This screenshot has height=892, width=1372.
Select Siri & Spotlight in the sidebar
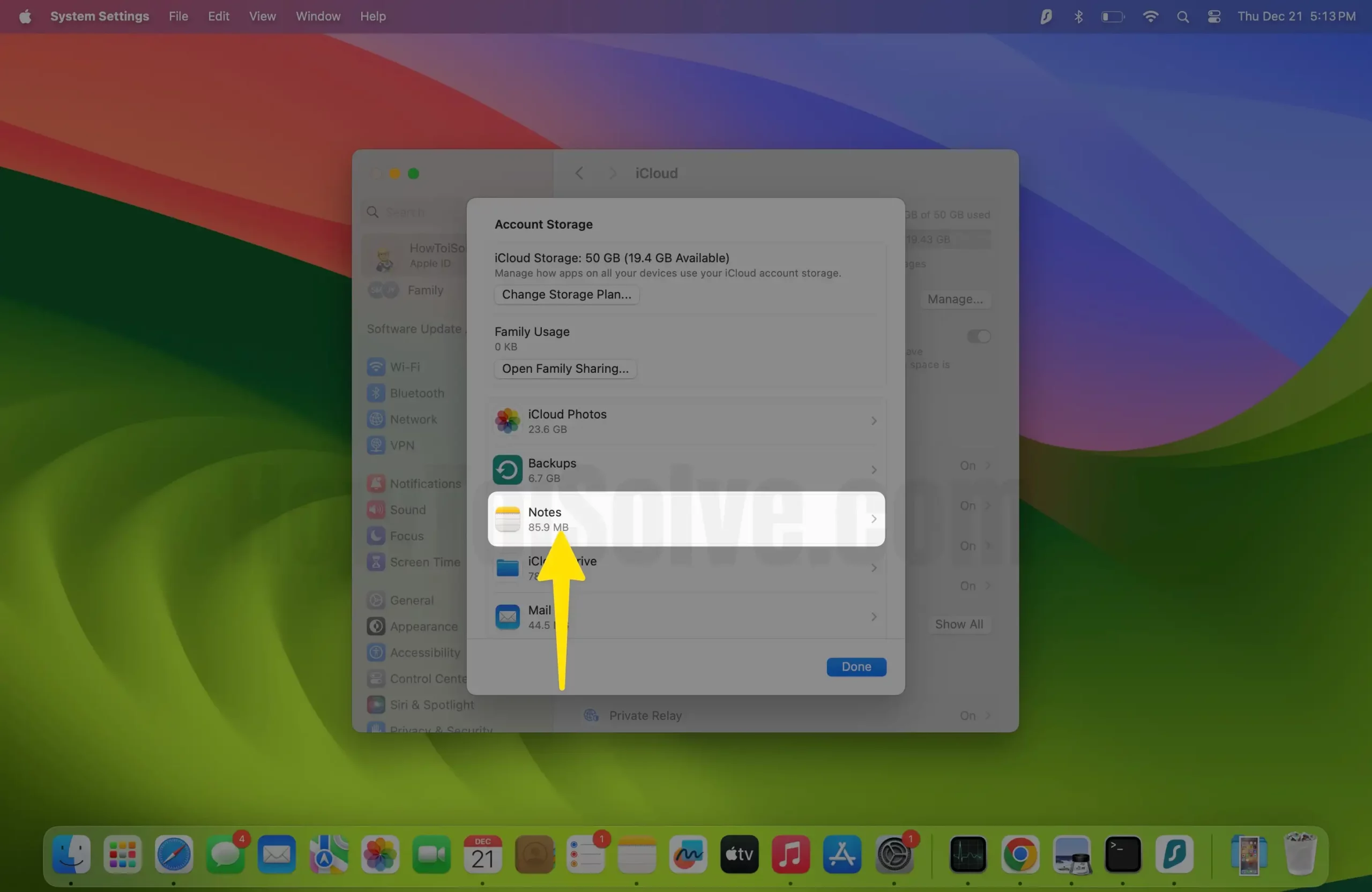(x=421, y=704)
